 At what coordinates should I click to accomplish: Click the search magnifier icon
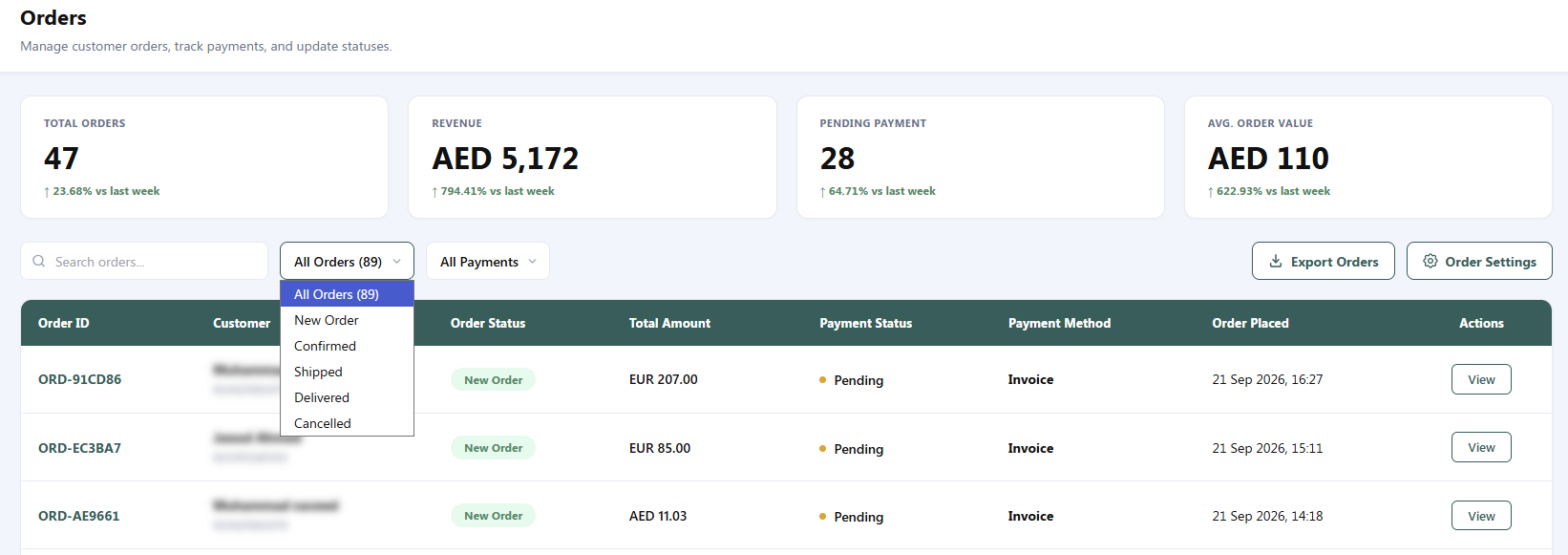pyautogui.click(x=39, y=261)
